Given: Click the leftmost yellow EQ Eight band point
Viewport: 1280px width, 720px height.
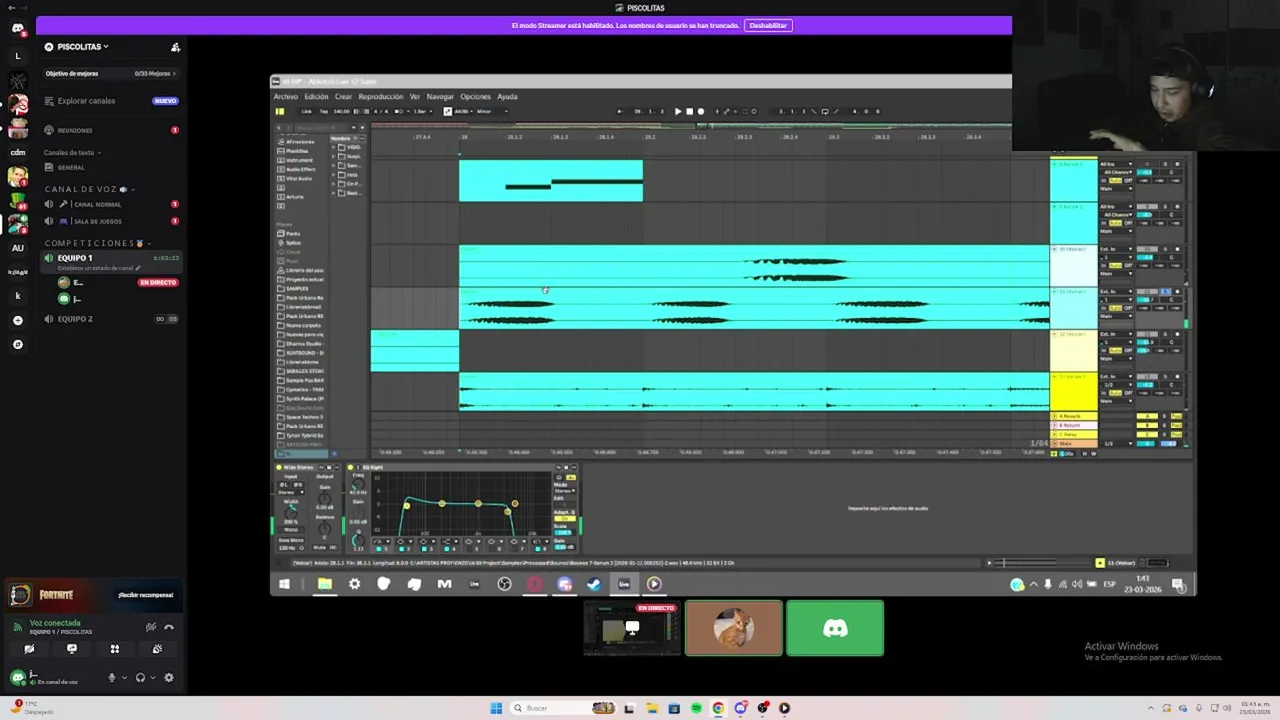Looking at the screenshot, I should (x=406, y=506).
